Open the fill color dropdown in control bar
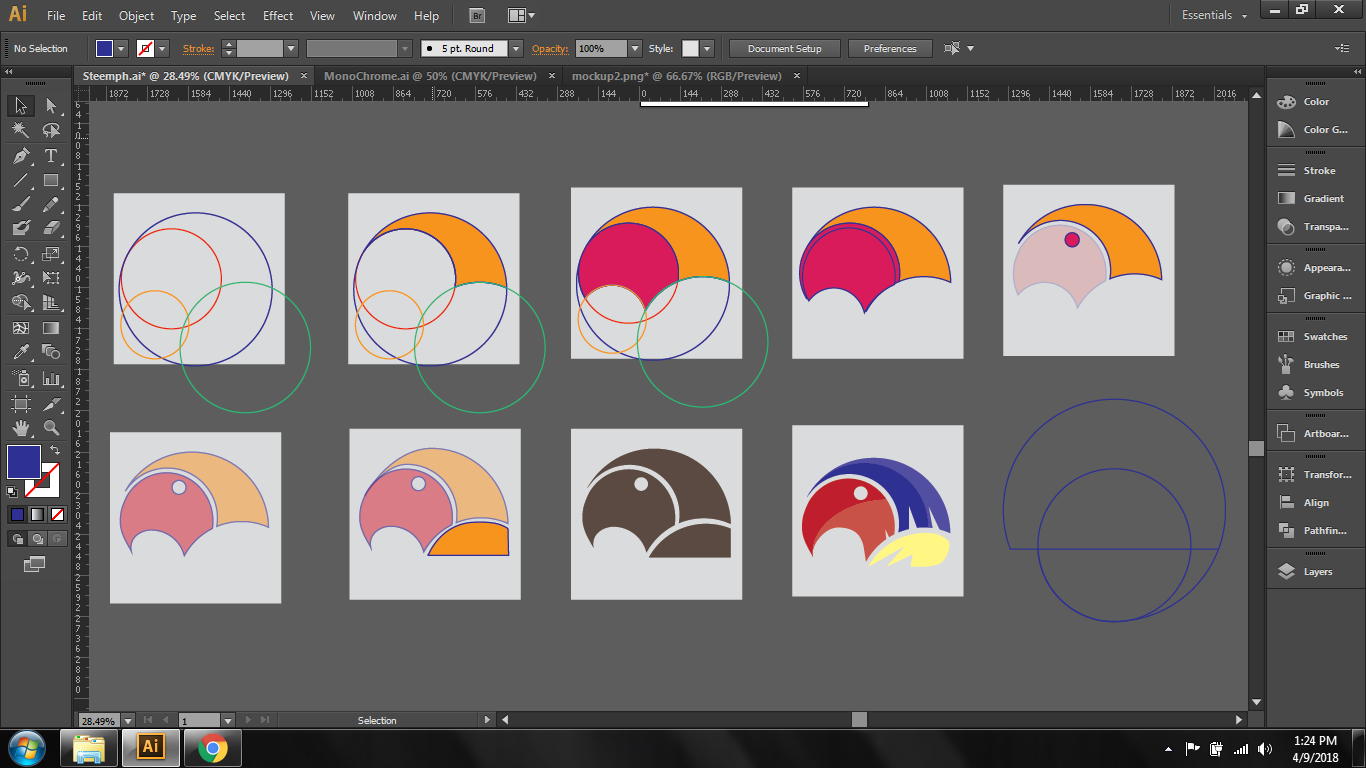1366x768 pixels. click(x=122, y=48)
